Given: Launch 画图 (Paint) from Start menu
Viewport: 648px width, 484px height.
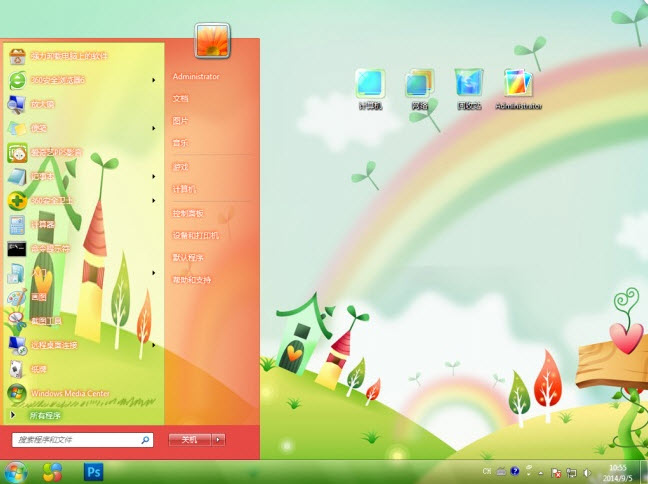Looking at the screenshot, I should (x=38, y=297).
